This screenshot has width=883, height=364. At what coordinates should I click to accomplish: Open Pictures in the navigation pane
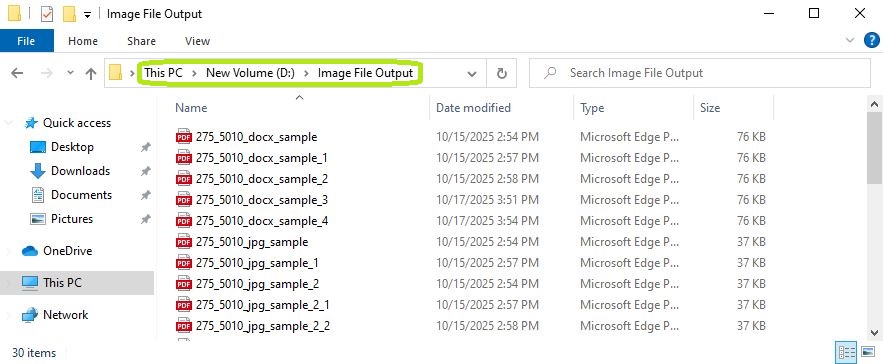[x=72, y=219]
